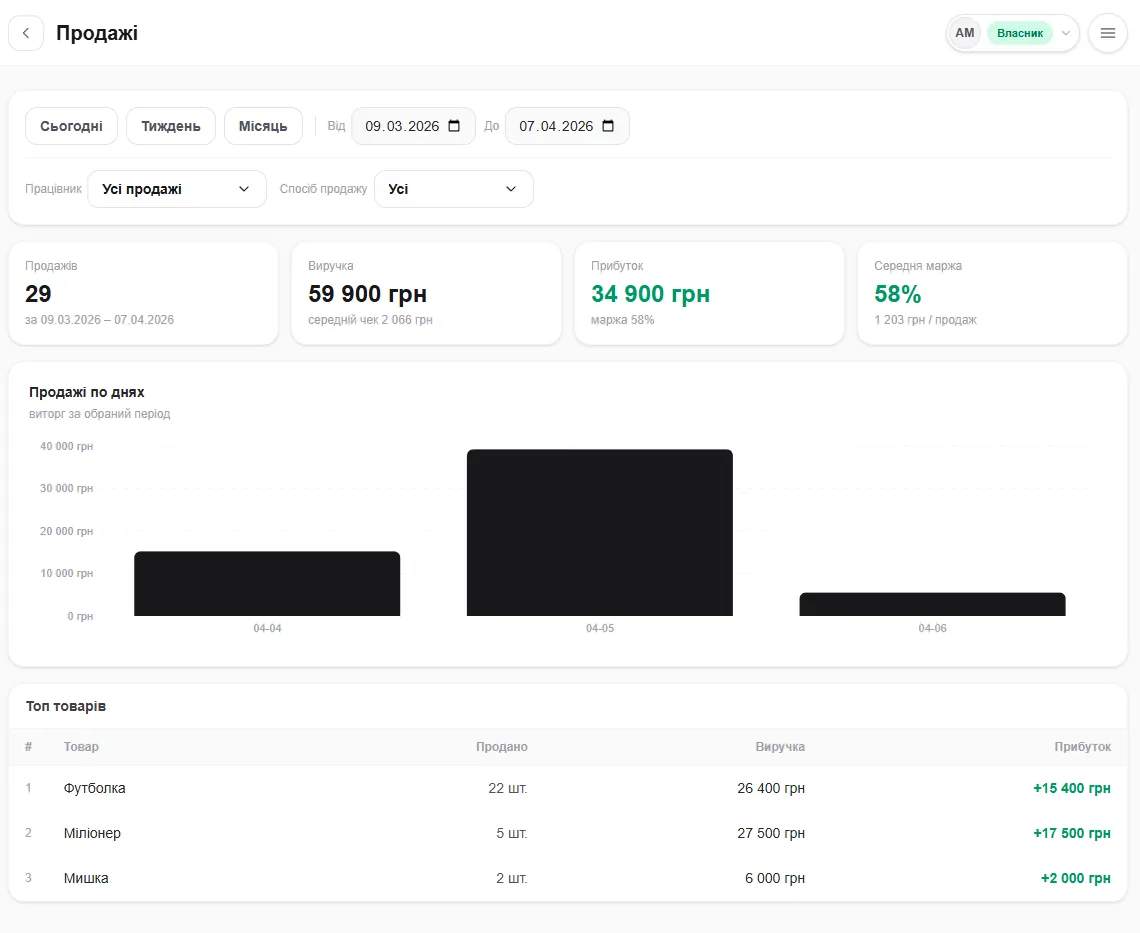Open calendar picker in the Від date

pos(454,126)
